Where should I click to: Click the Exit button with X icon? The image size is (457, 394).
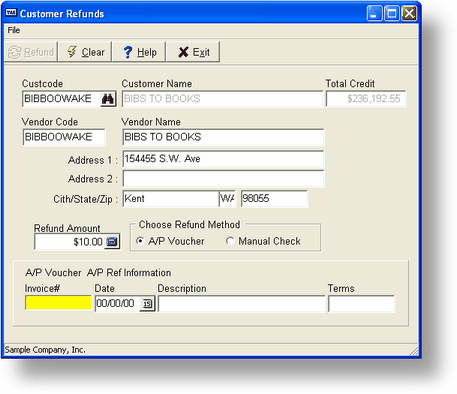point(193,52)
